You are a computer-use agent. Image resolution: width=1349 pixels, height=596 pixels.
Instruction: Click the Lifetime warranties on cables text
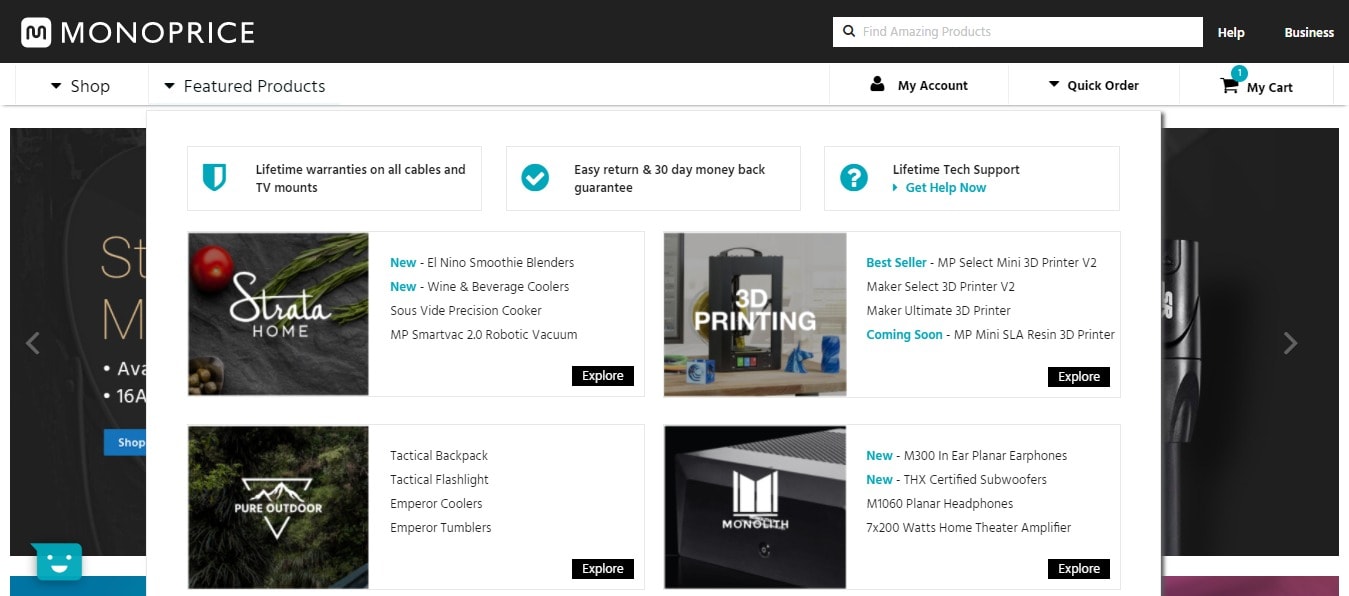coord(361,178)
